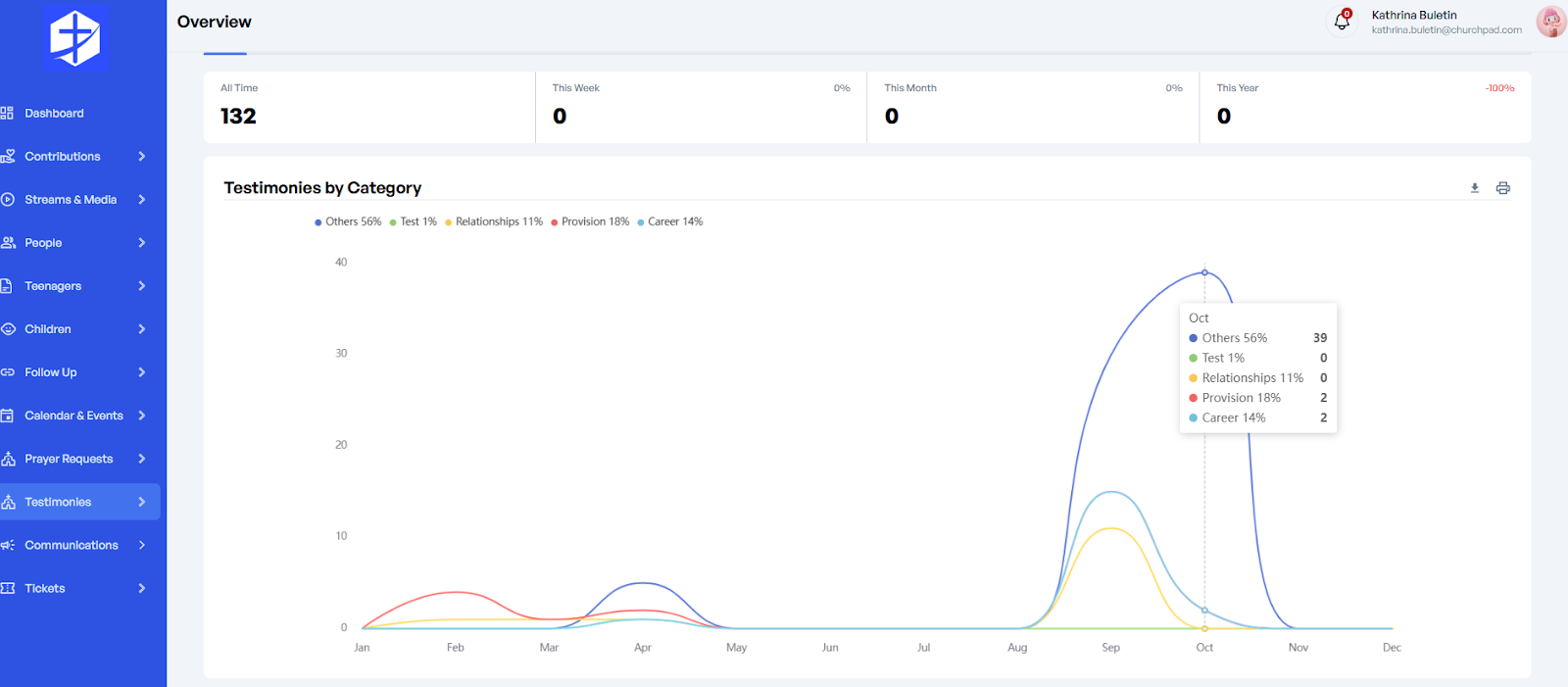The width and height of the screenshot is (1568, 687).
Task: Click the Dashboard grid icon
Action: pyautogui.click(x=8, y=114)
